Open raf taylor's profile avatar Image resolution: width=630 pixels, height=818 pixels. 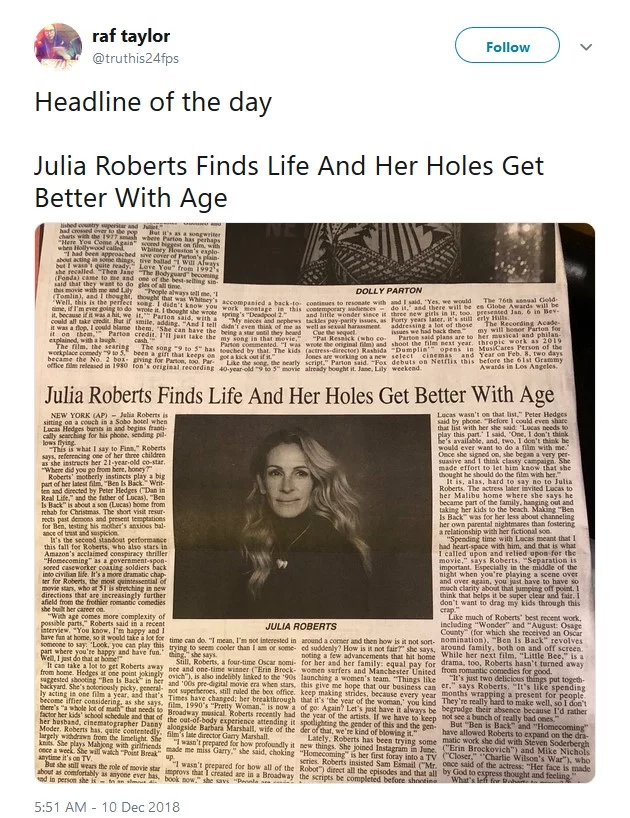pos(58,46)
